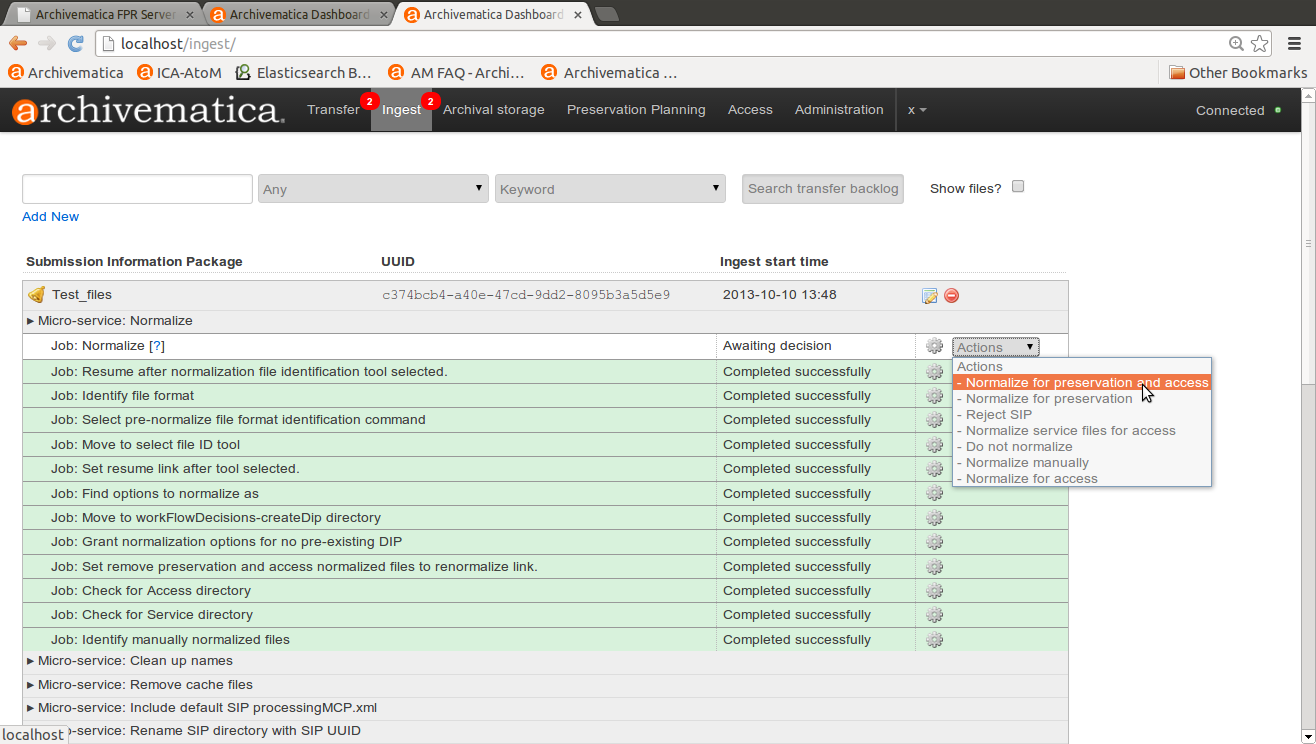1316x744 pixels.
Task: Click gear icon beside Identify file format job
Action: [934, 396]
